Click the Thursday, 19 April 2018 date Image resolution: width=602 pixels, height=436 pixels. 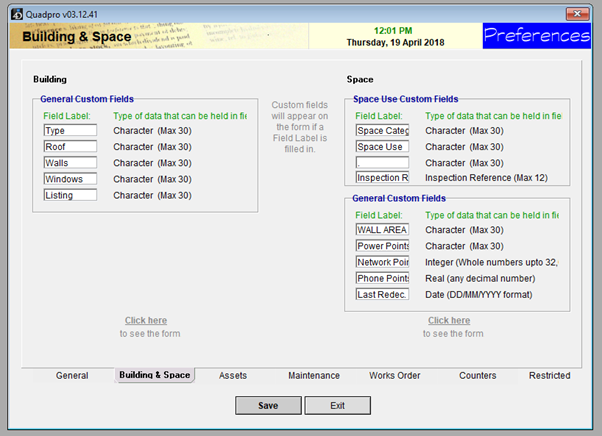coord(395,42)
